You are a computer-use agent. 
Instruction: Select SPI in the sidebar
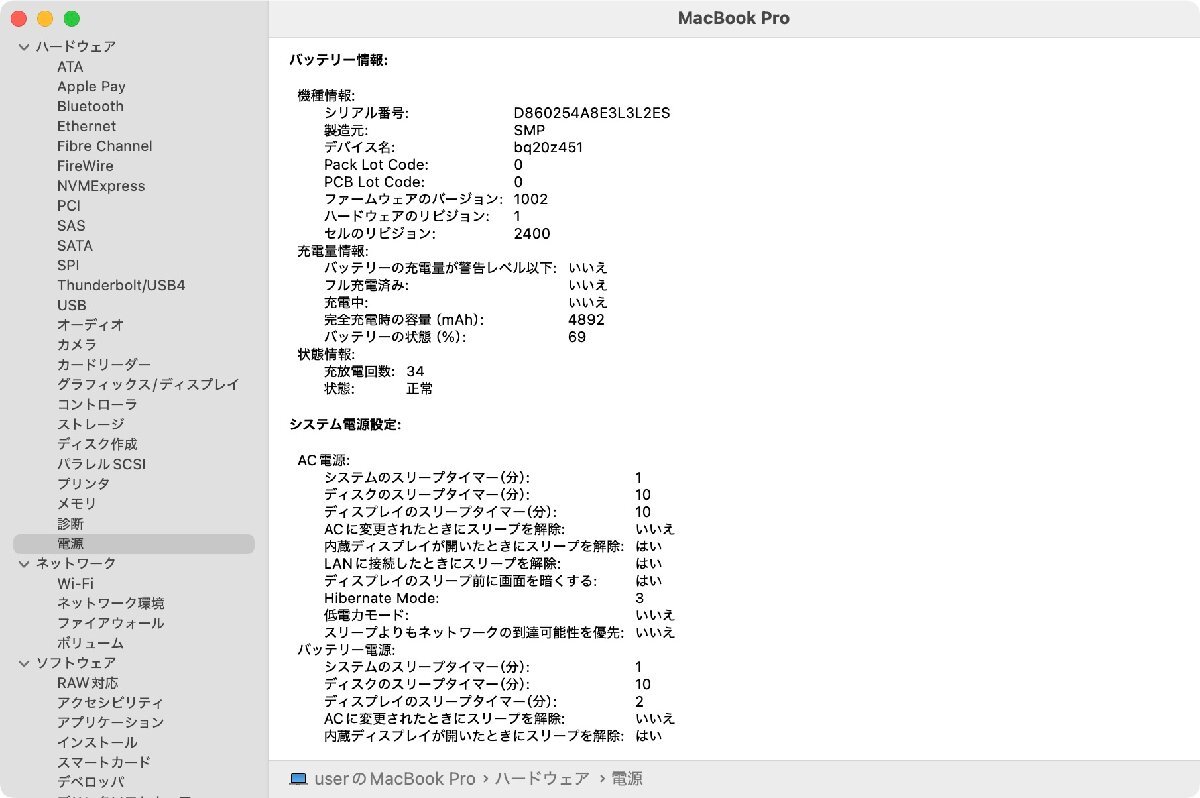click(68, 265)
